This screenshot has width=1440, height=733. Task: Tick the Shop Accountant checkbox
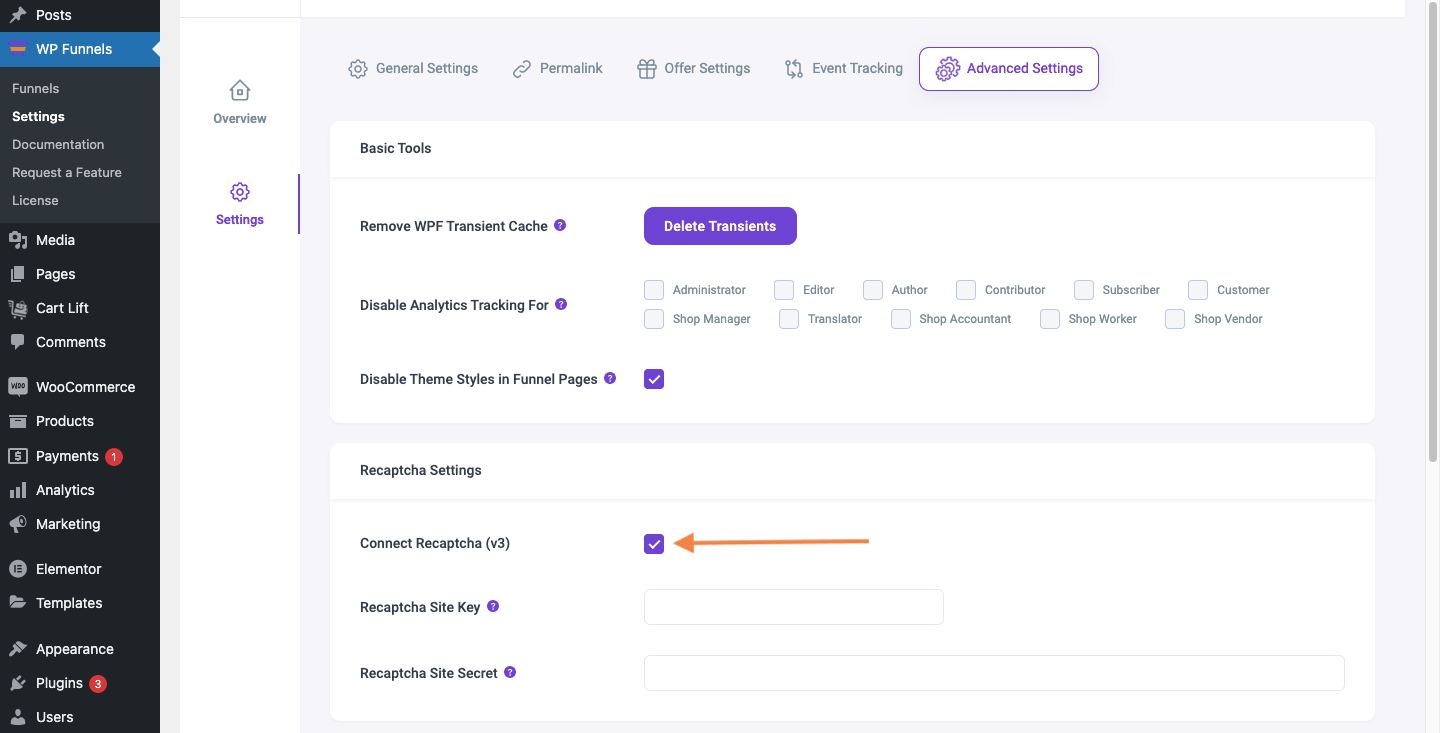click(x=901, y=319)
